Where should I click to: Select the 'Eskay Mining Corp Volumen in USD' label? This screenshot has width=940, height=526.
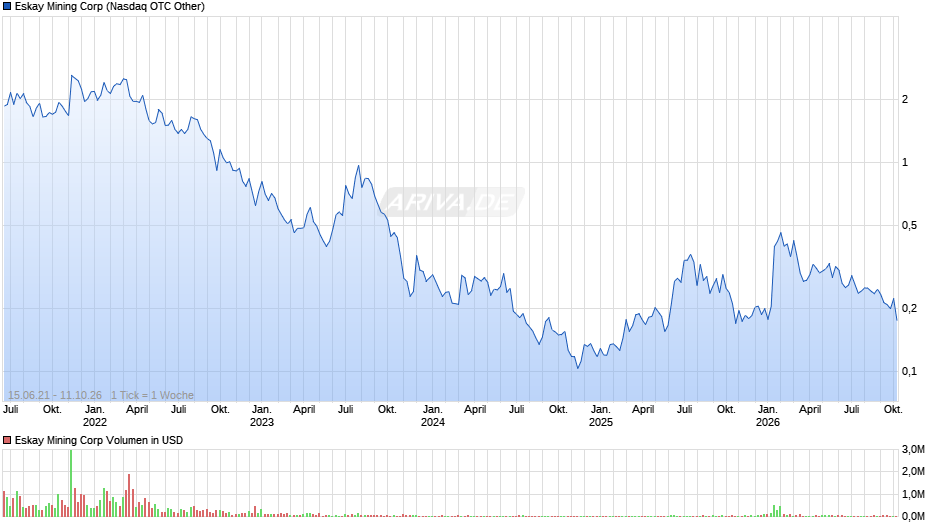(99, 440)
